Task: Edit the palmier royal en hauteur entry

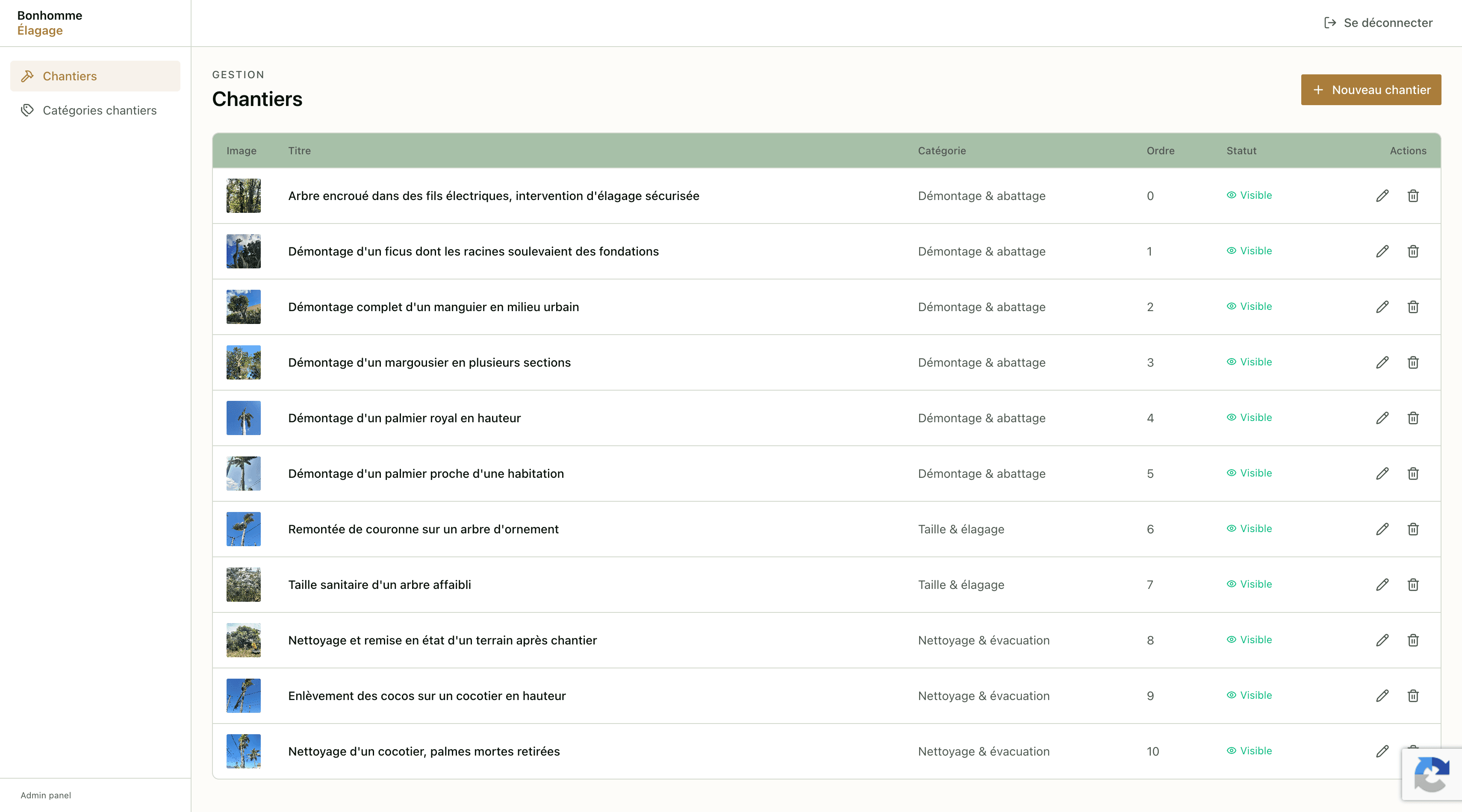Action: tap(1382, 418)
